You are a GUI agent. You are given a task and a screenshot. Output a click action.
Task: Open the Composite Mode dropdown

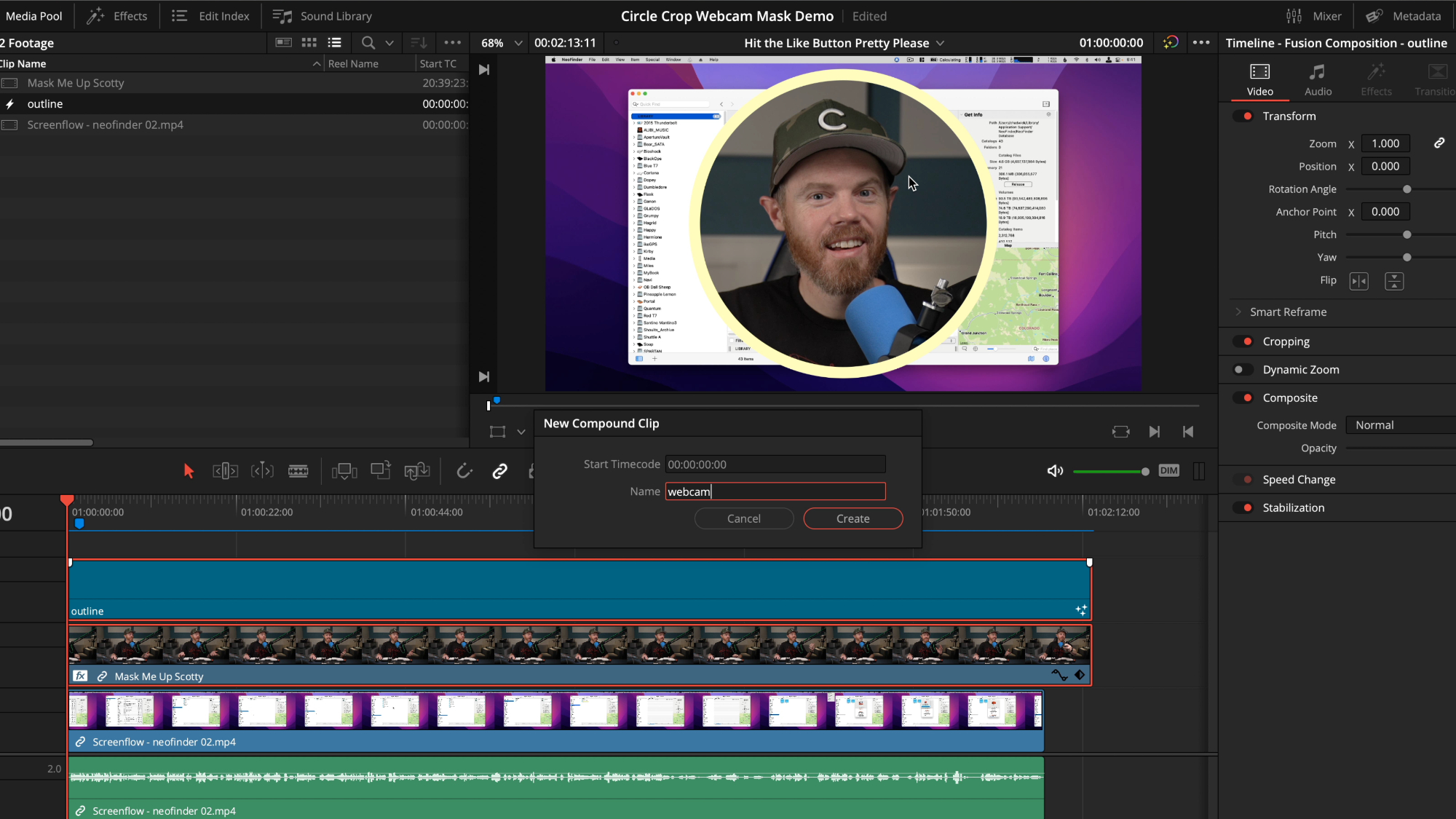pos(1398,424)
